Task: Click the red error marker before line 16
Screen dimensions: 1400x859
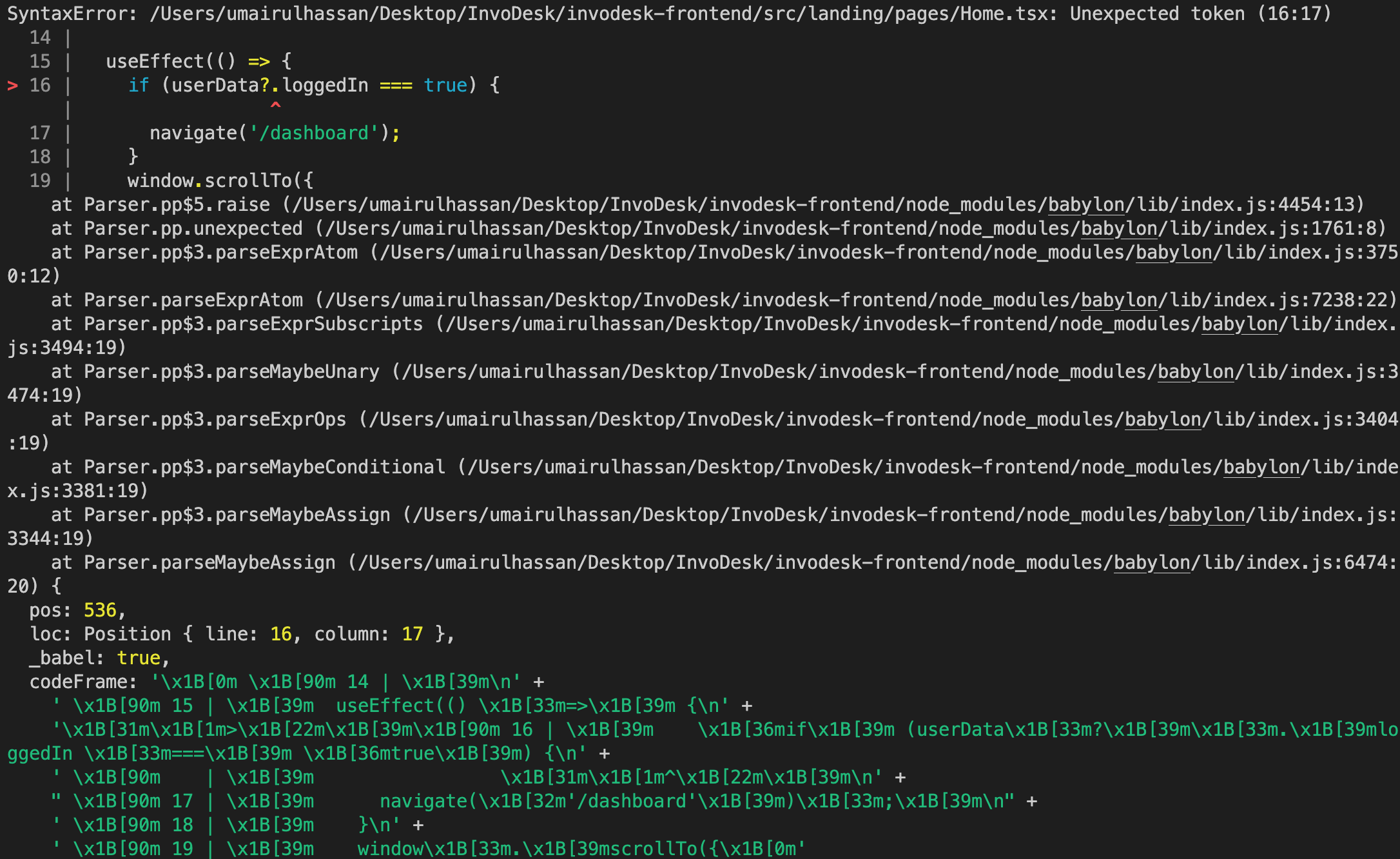Action: coord(12,86)
